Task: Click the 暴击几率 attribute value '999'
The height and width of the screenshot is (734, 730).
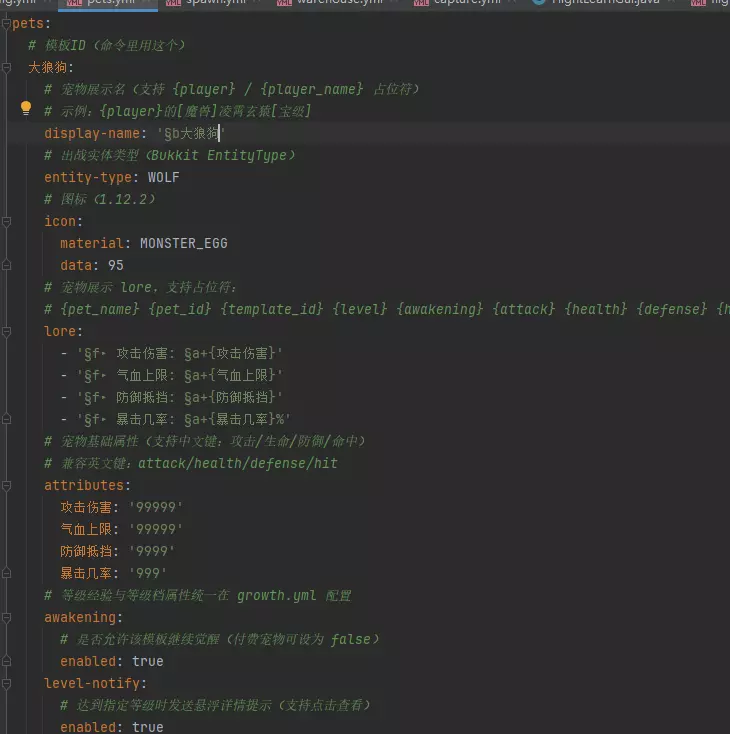Action: click(147, 573)
